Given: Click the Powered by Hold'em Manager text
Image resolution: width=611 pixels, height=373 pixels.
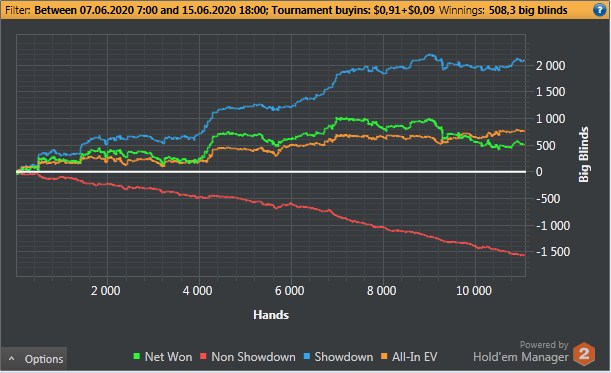Looking at the screenshot, I should 521,352.
